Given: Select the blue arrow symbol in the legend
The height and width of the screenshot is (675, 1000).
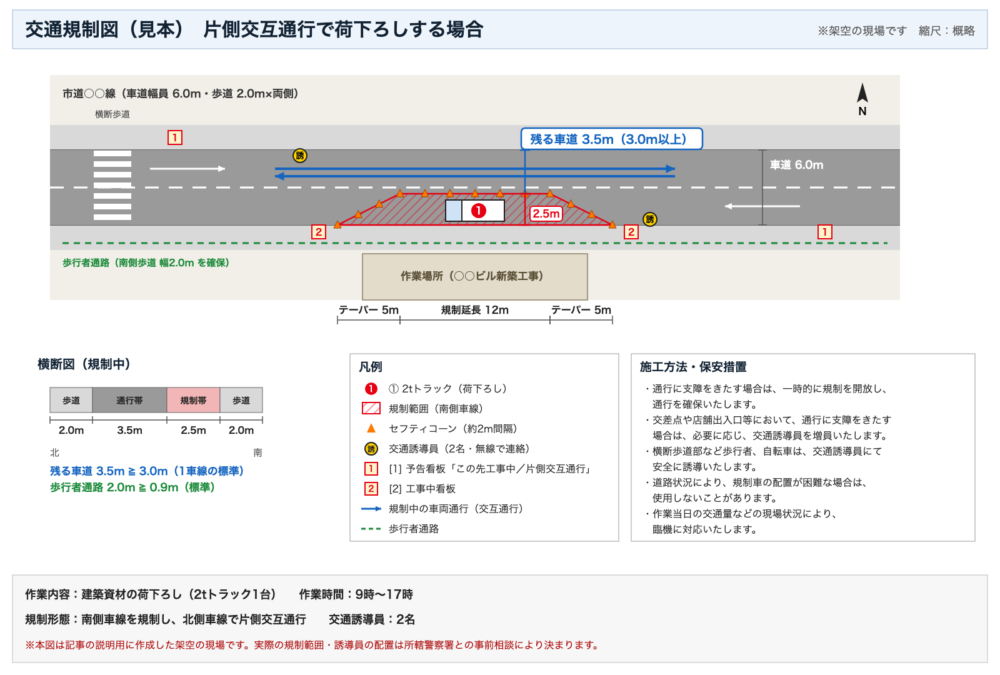Looking at the screenshot, I should (371, 508).
